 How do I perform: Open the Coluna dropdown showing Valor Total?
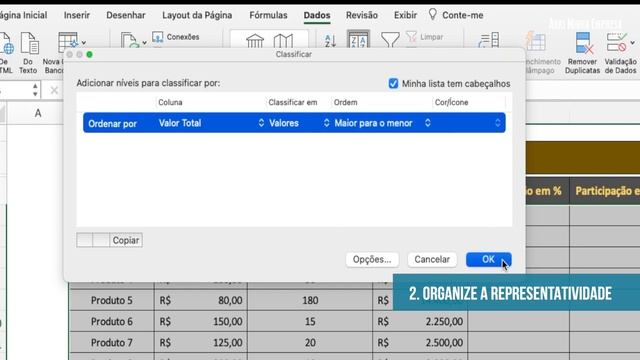pyautogui.click(x=211, y=123)
